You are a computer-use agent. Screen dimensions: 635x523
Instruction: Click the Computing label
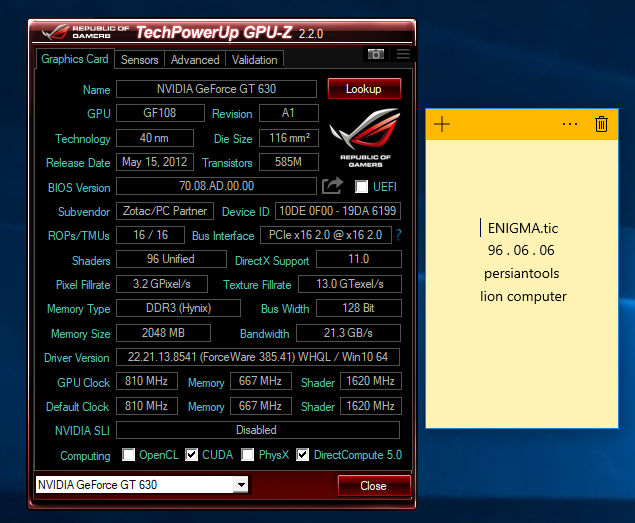click(x=85, y=456)
